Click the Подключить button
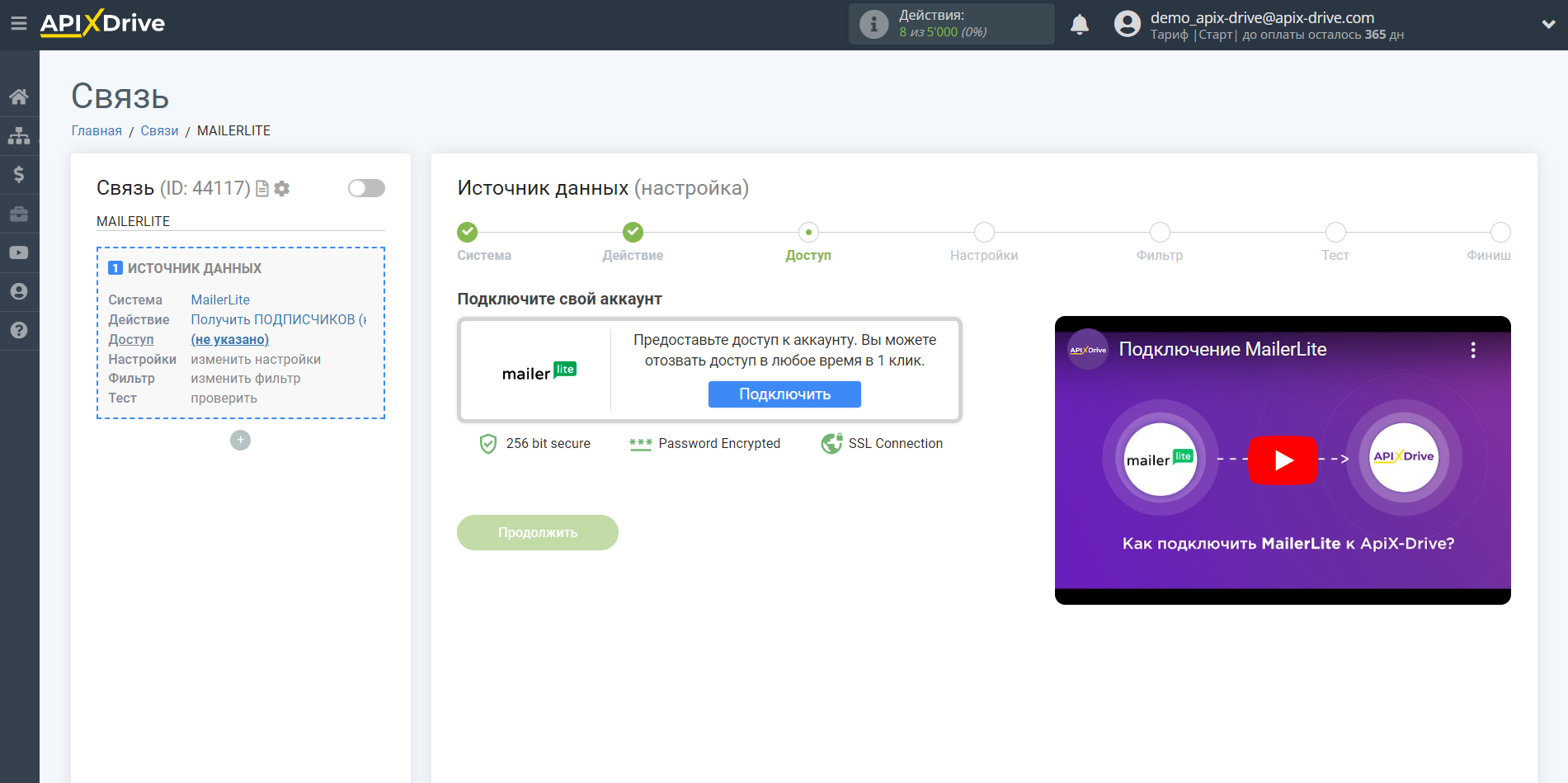 pyautogui.click(x=784, y=394)
